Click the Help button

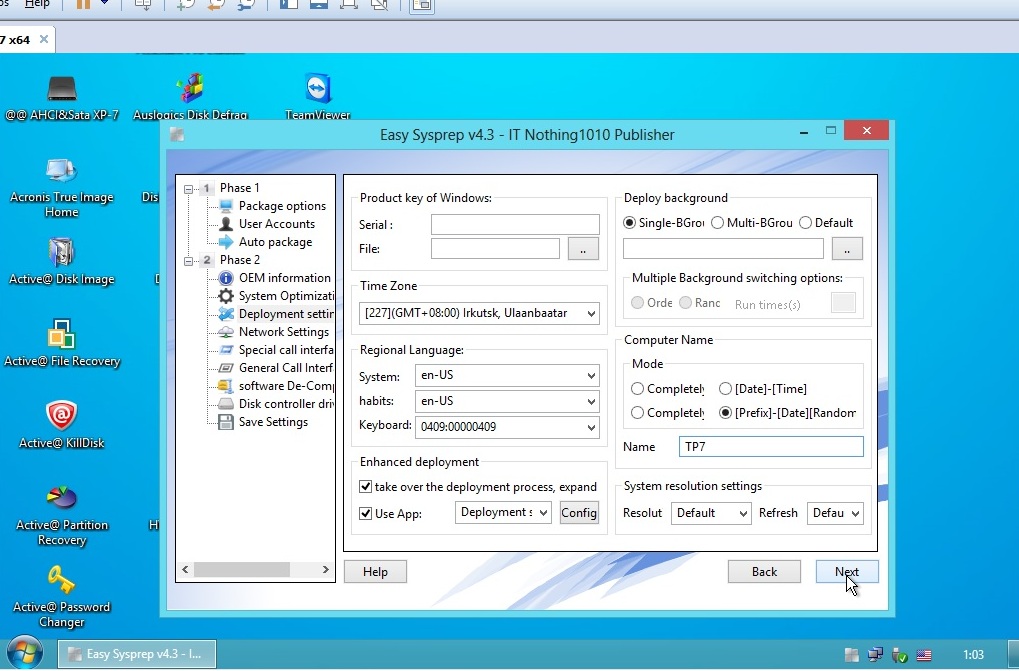375,572
